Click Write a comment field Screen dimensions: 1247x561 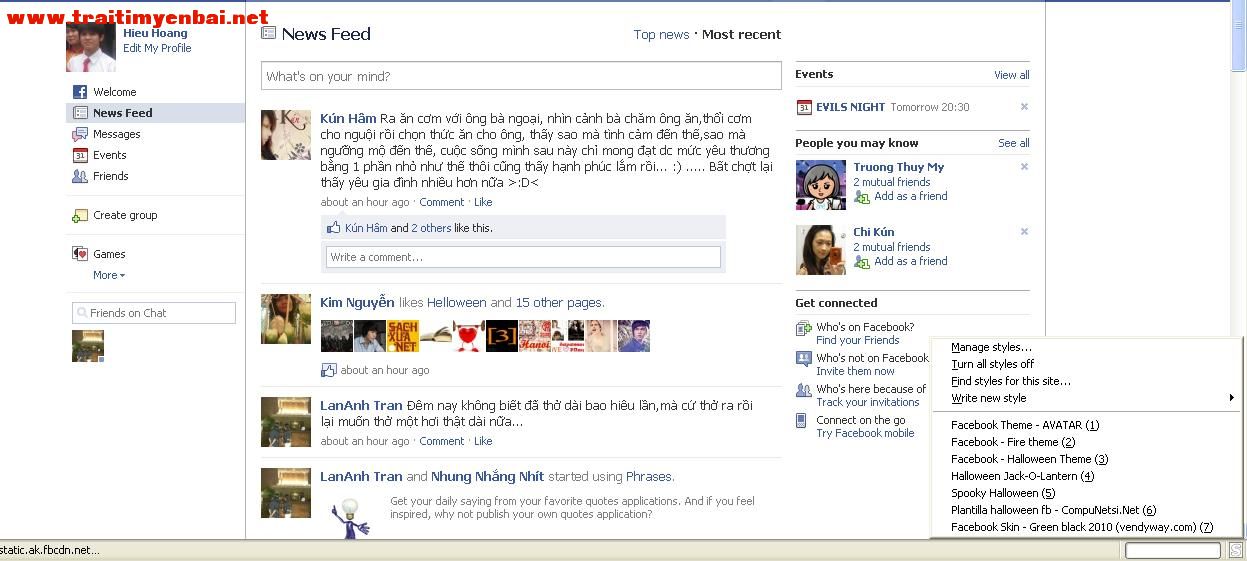coord(523,257)
